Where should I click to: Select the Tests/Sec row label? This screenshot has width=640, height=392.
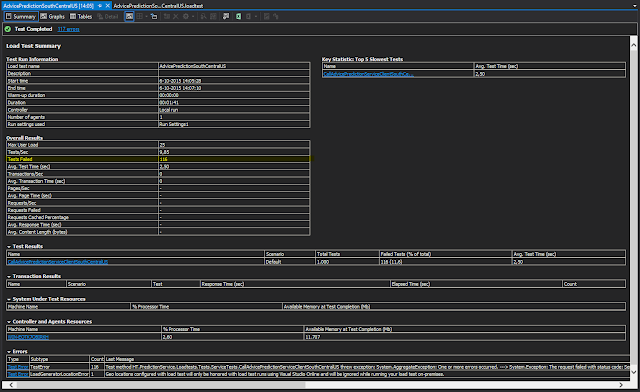coord(18,152)
